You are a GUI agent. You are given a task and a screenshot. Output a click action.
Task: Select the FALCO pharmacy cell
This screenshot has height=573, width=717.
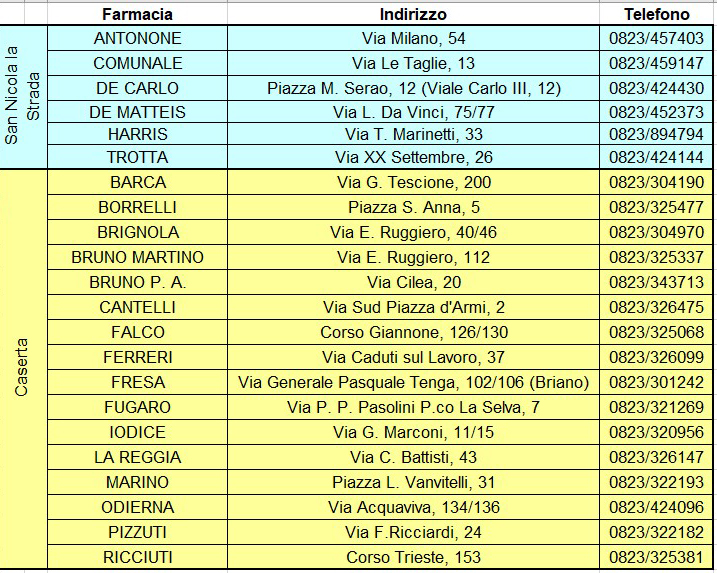(137, 332)
